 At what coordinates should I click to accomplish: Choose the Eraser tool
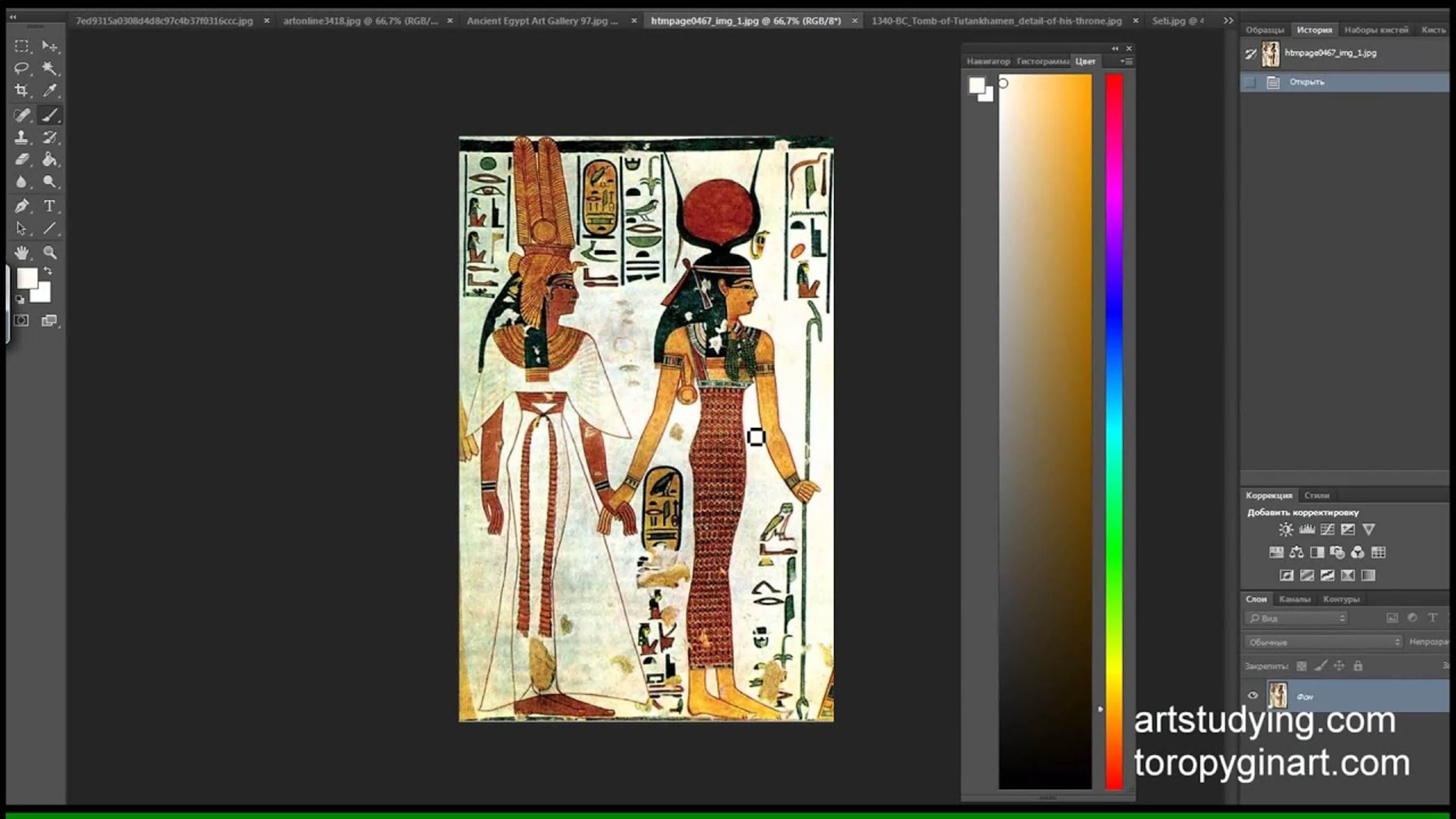tap(21, 160)
